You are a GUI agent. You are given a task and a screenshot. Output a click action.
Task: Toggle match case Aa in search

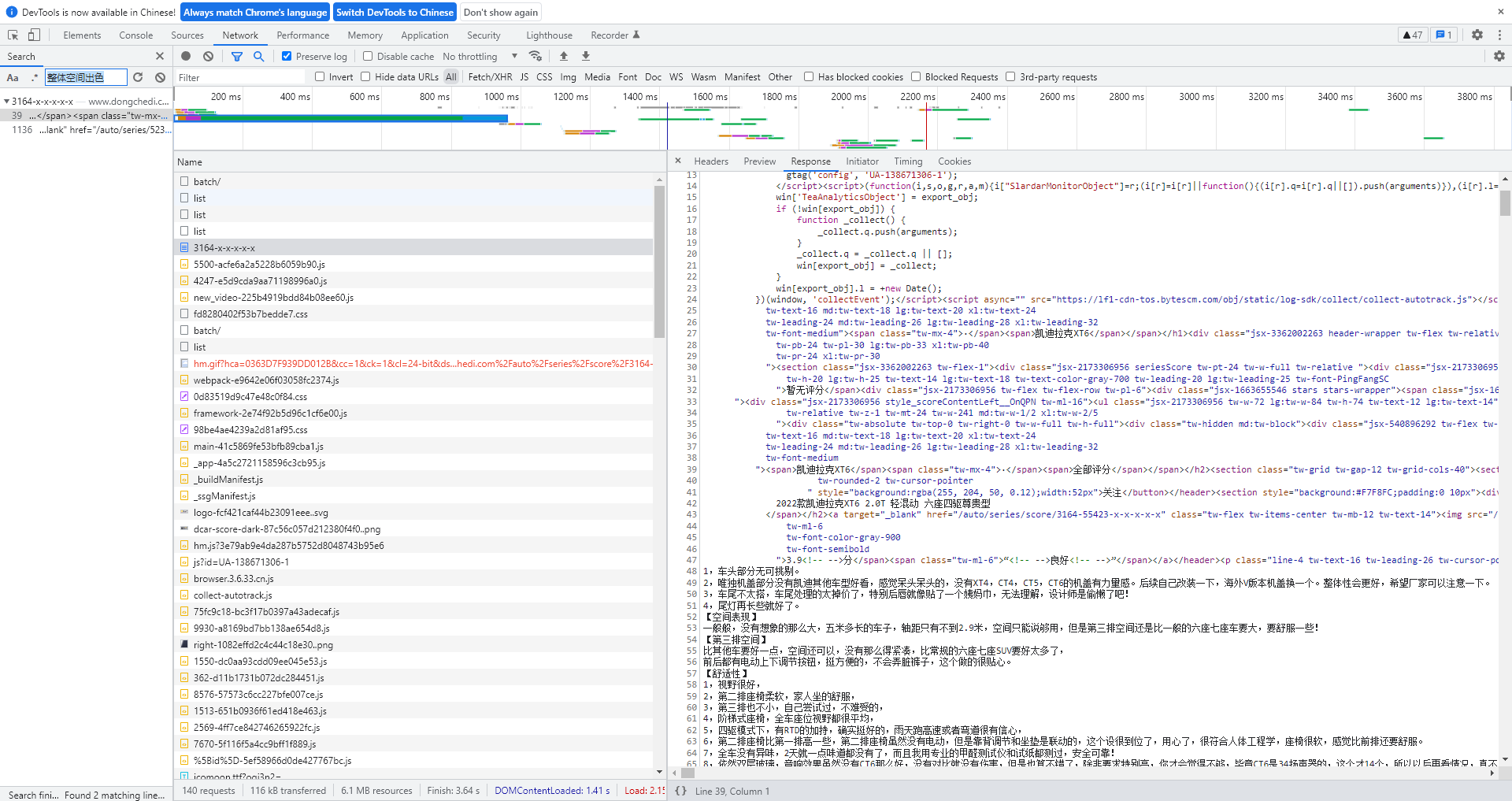13,77
